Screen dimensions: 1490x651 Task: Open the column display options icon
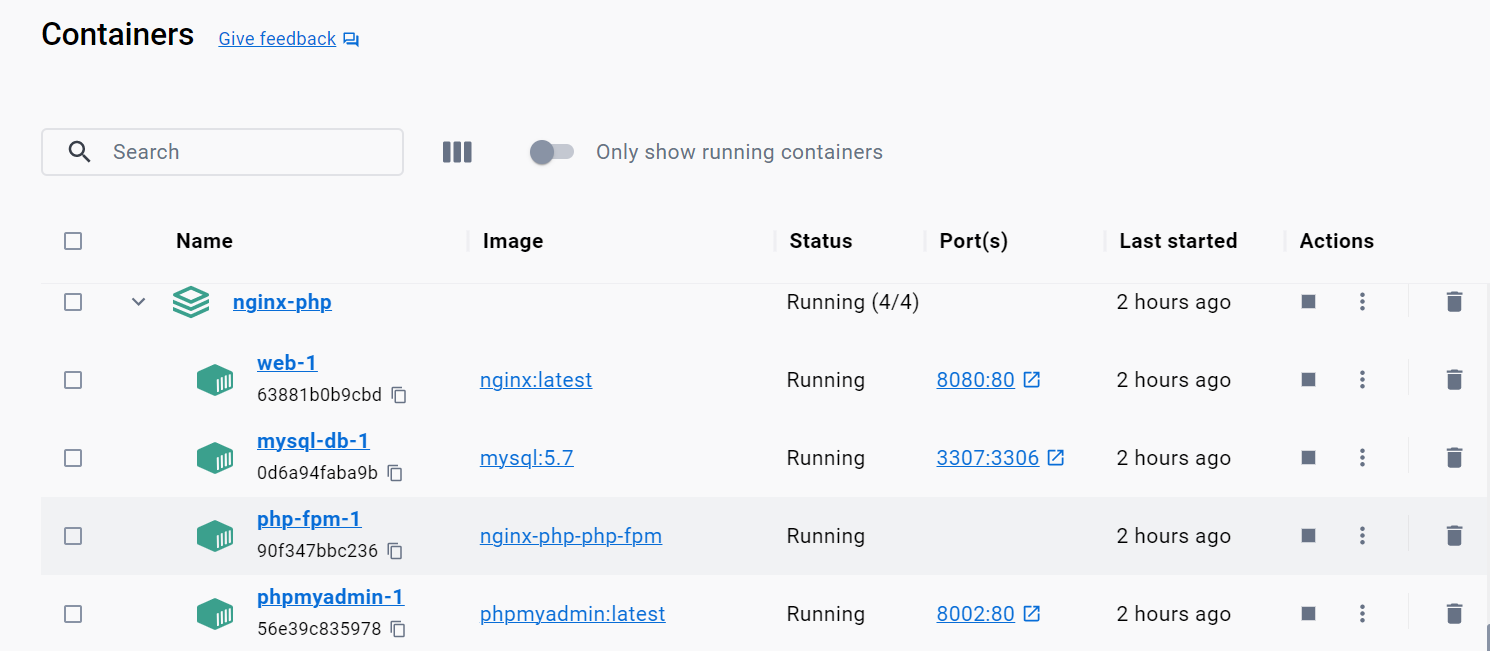pyautogui.click(x=457, y=152)
